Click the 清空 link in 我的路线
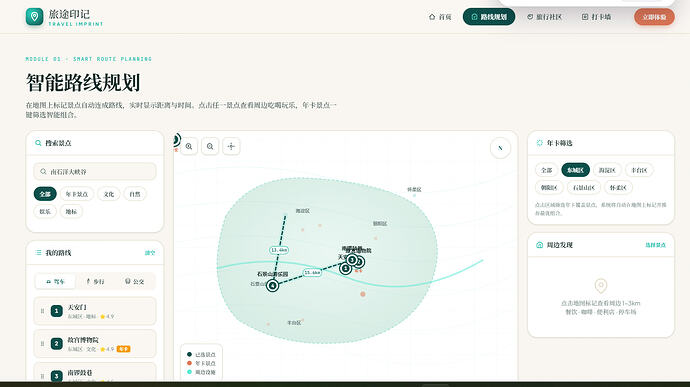The height and width of the screenshot is (387, 690). (150, 253)
